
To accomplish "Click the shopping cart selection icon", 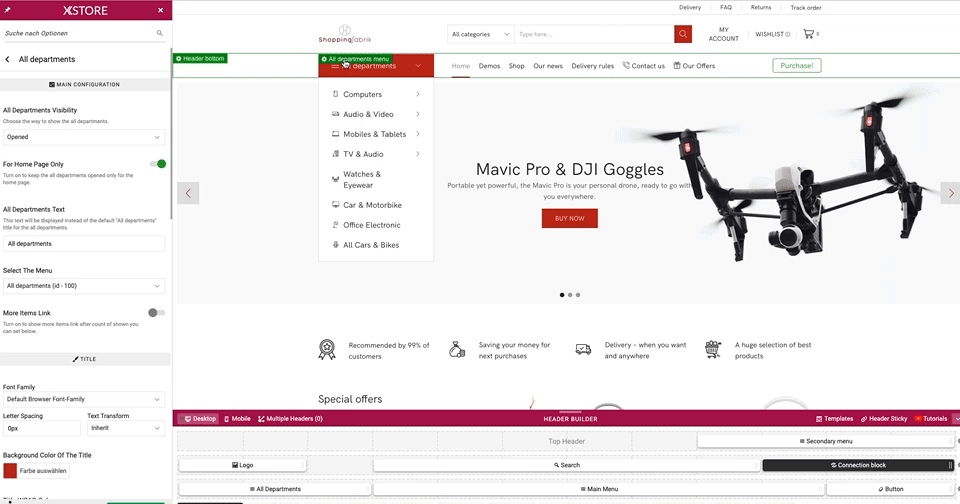I will tap(713, 350).
